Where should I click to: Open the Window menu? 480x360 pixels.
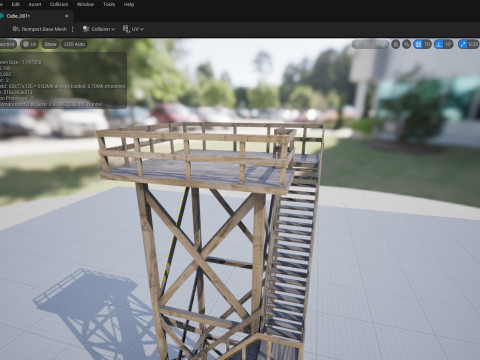tap(85, 4)
